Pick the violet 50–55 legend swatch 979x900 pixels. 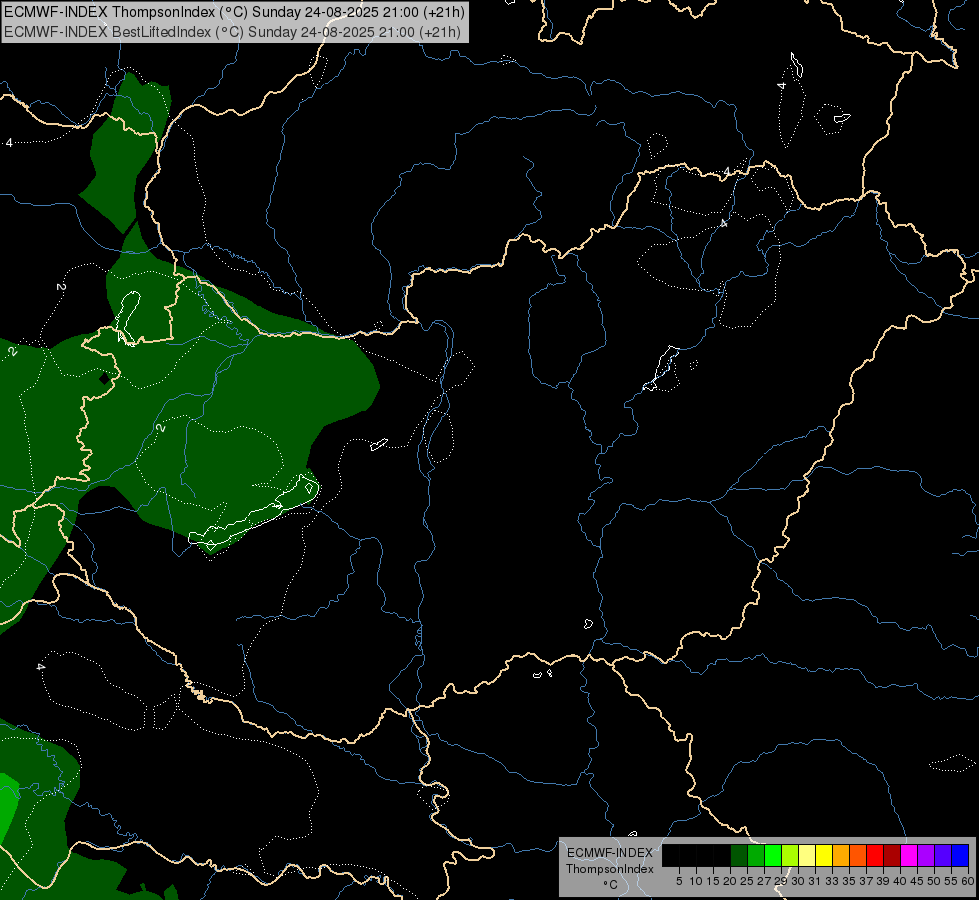point(943,856)
